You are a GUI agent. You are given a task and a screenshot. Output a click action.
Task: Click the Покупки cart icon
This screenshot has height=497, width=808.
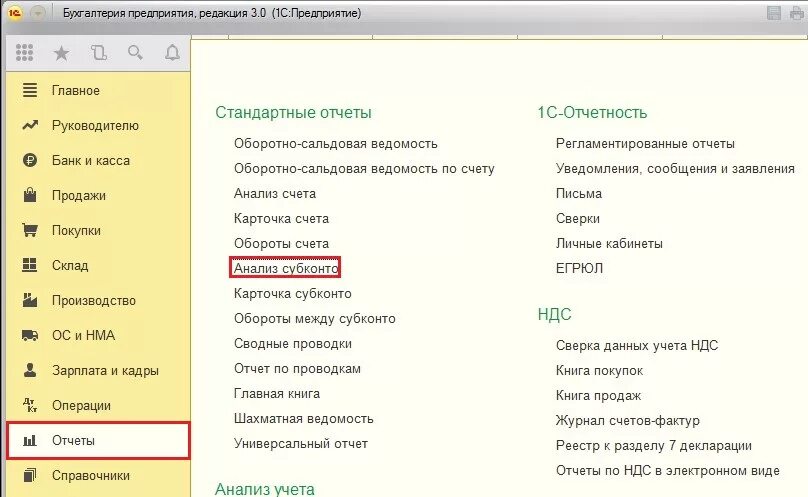point(30,230)
